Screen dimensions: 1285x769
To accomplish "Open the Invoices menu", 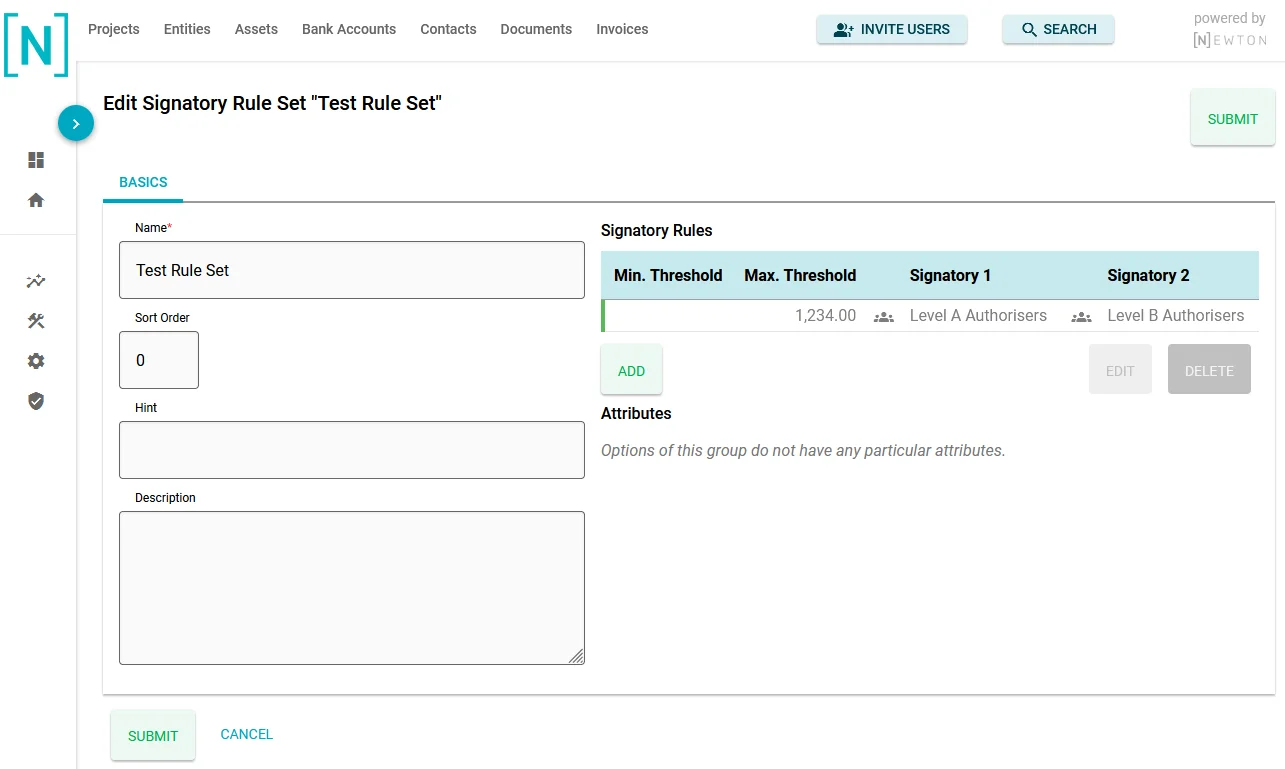I will (x=622, y=29).
